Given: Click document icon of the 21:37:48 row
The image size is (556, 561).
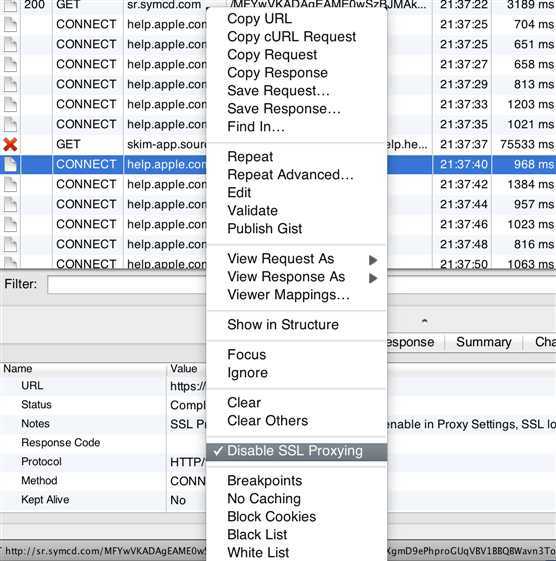Looking at the screenshot, I should point(10,244).
